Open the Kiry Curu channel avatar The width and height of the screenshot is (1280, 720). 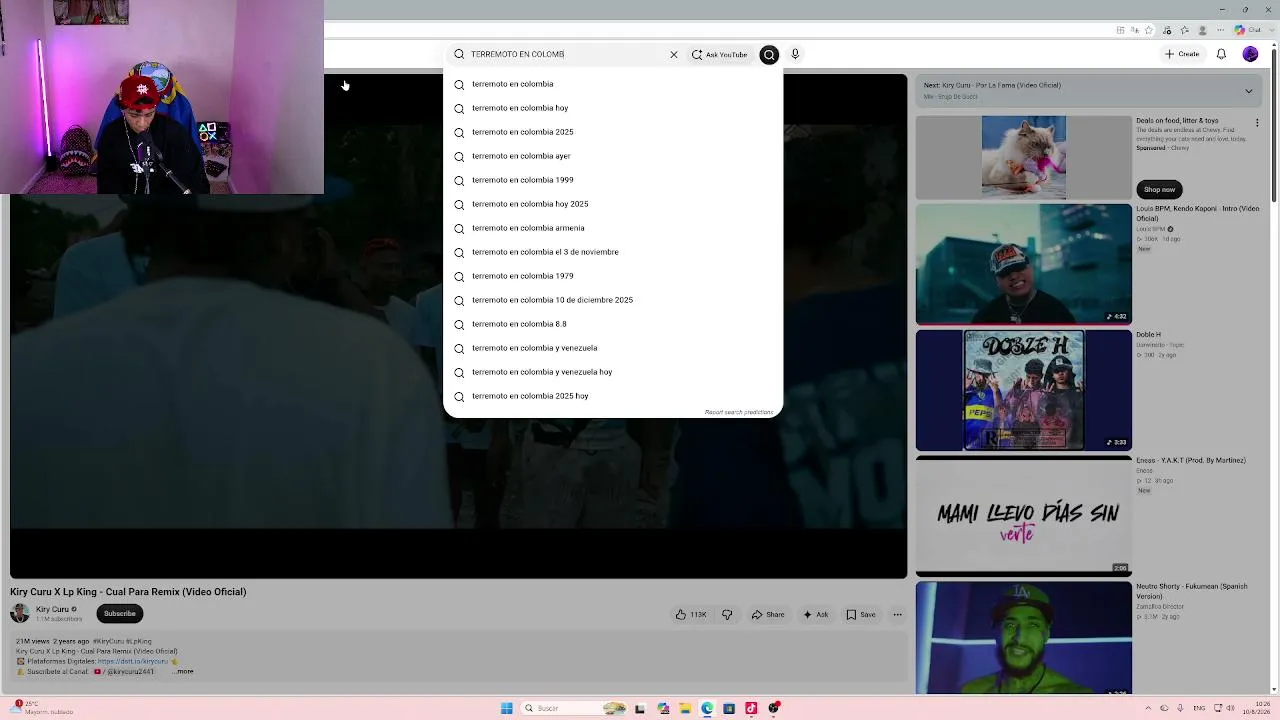coord(20,613)
